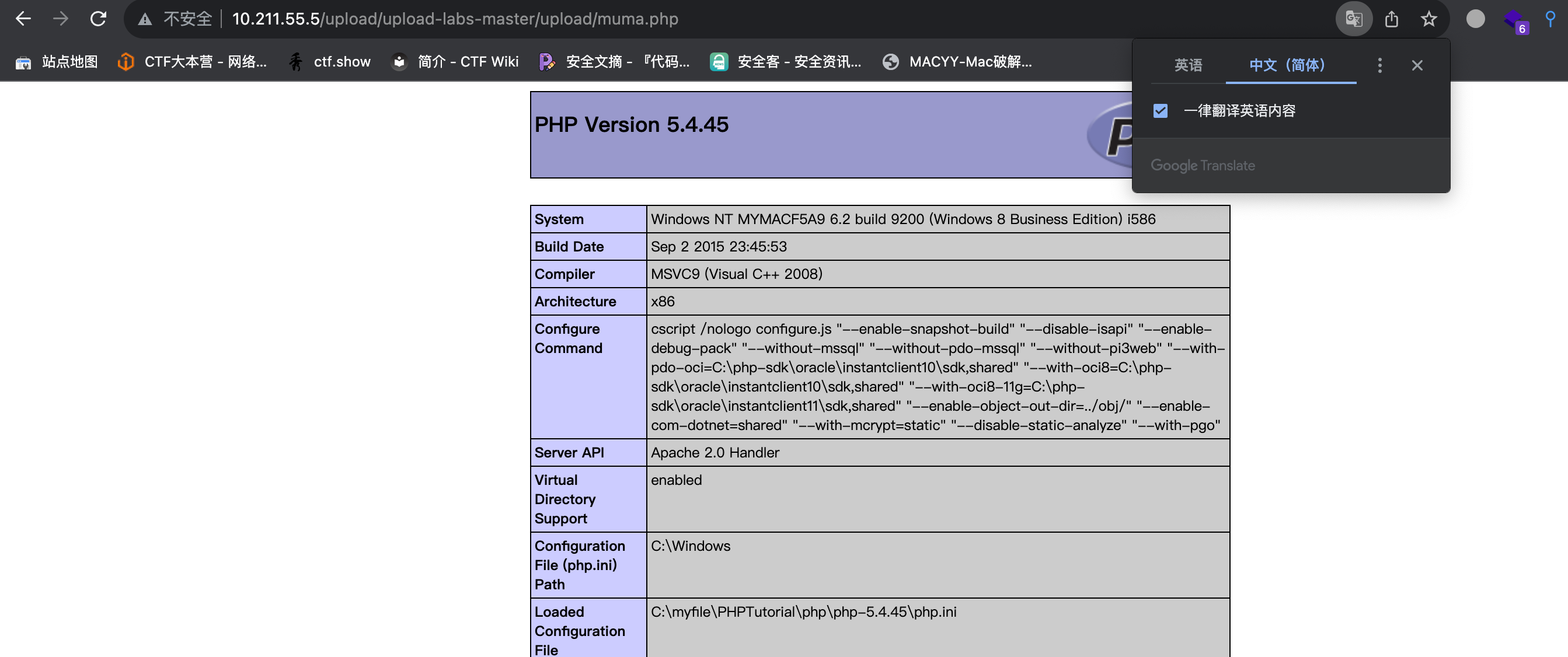Click the enabled value
The image size is (1568, 657).
pyautogui.click(x=675, y=480)
